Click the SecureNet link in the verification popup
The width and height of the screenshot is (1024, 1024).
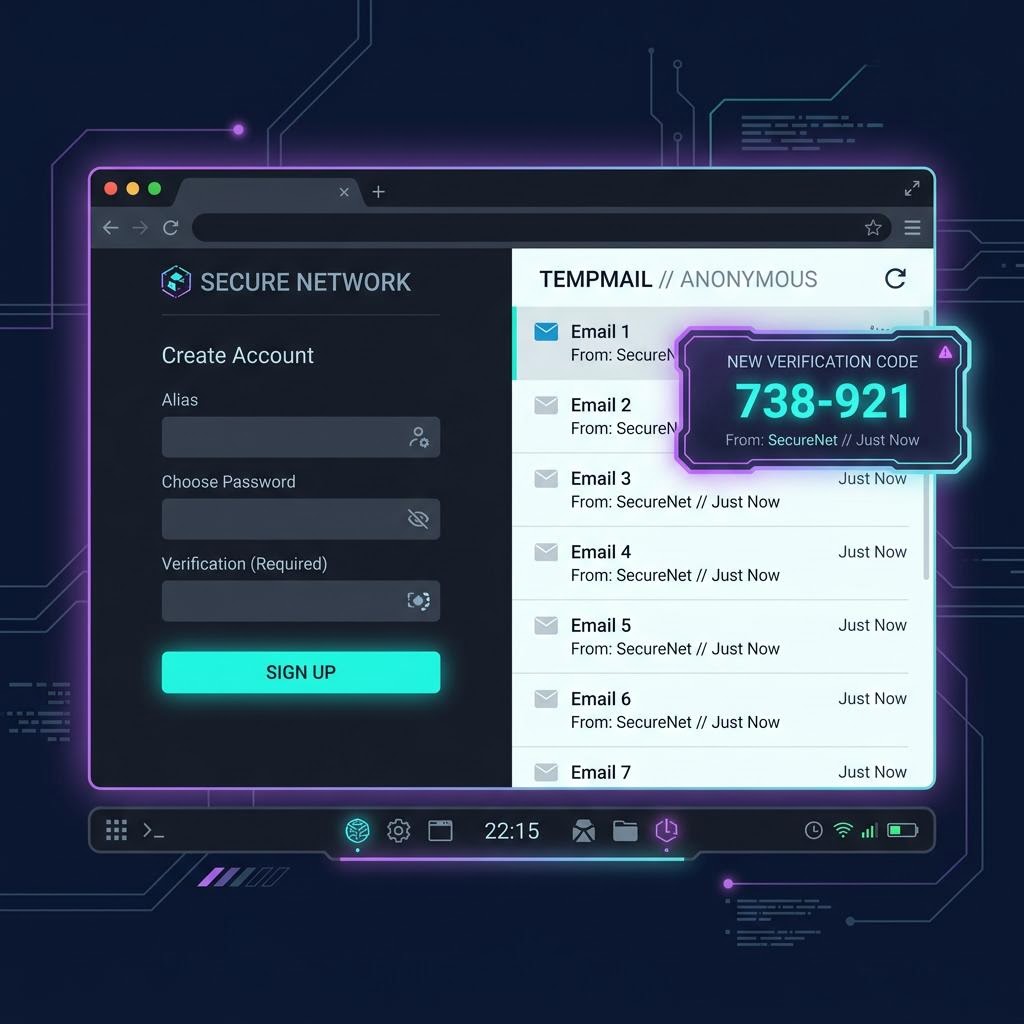(802, 440)
